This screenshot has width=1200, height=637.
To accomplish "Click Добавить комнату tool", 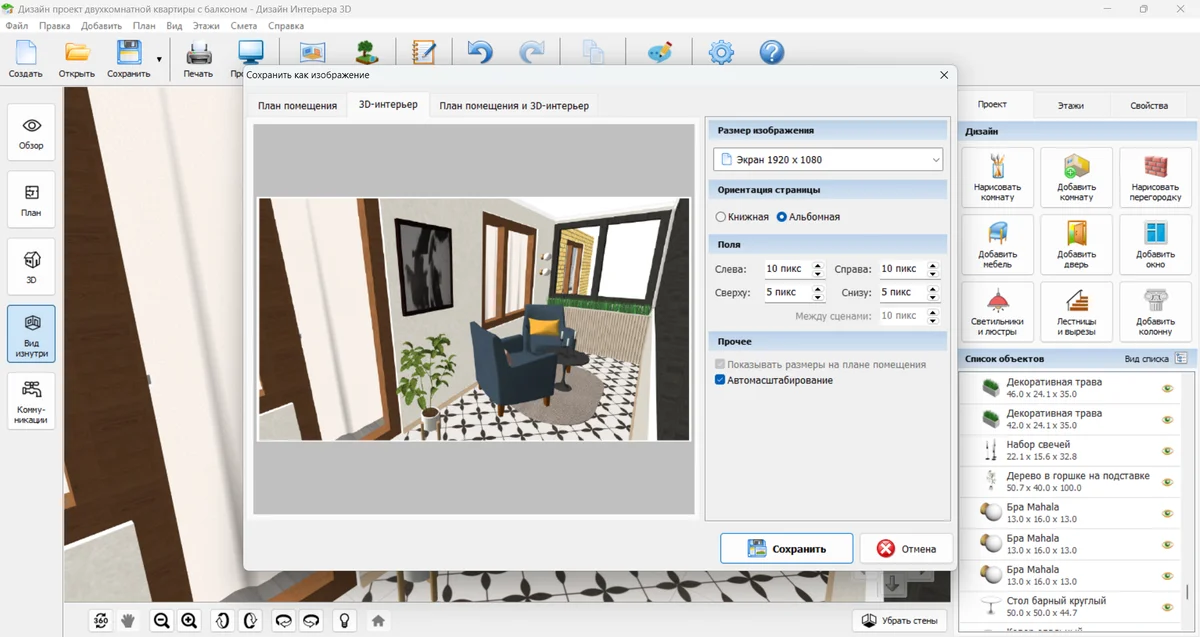I will coord(1076,177).
